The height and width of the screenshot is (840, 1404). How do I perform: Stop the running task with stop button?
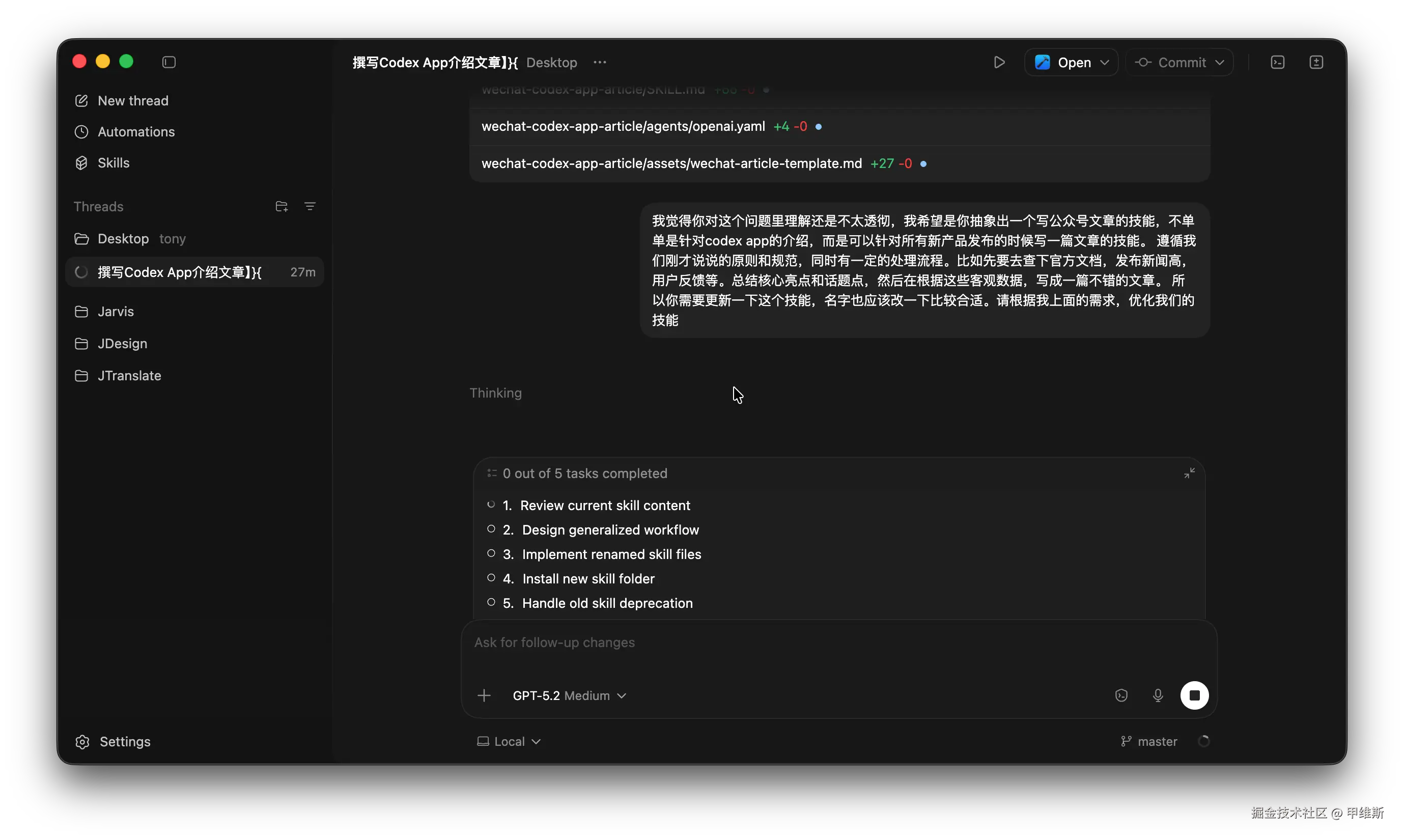pyautogui.click(x=1194, y=695)
